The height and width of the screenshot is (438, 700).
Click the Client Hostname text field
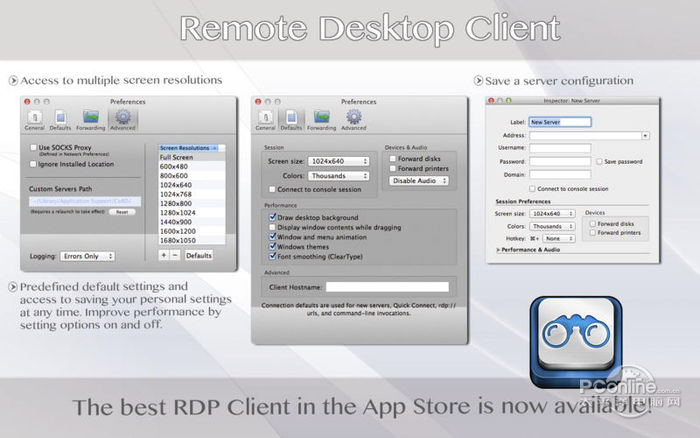click(387, 286)
